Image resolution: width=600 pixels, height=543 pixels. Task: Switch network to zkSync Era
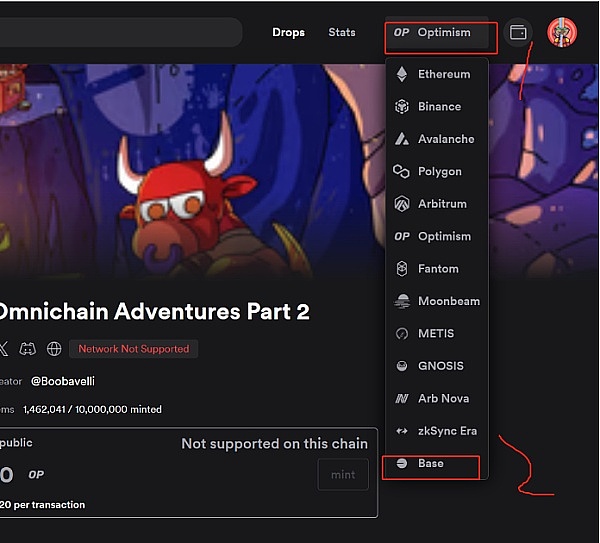[x=437, y=431]
